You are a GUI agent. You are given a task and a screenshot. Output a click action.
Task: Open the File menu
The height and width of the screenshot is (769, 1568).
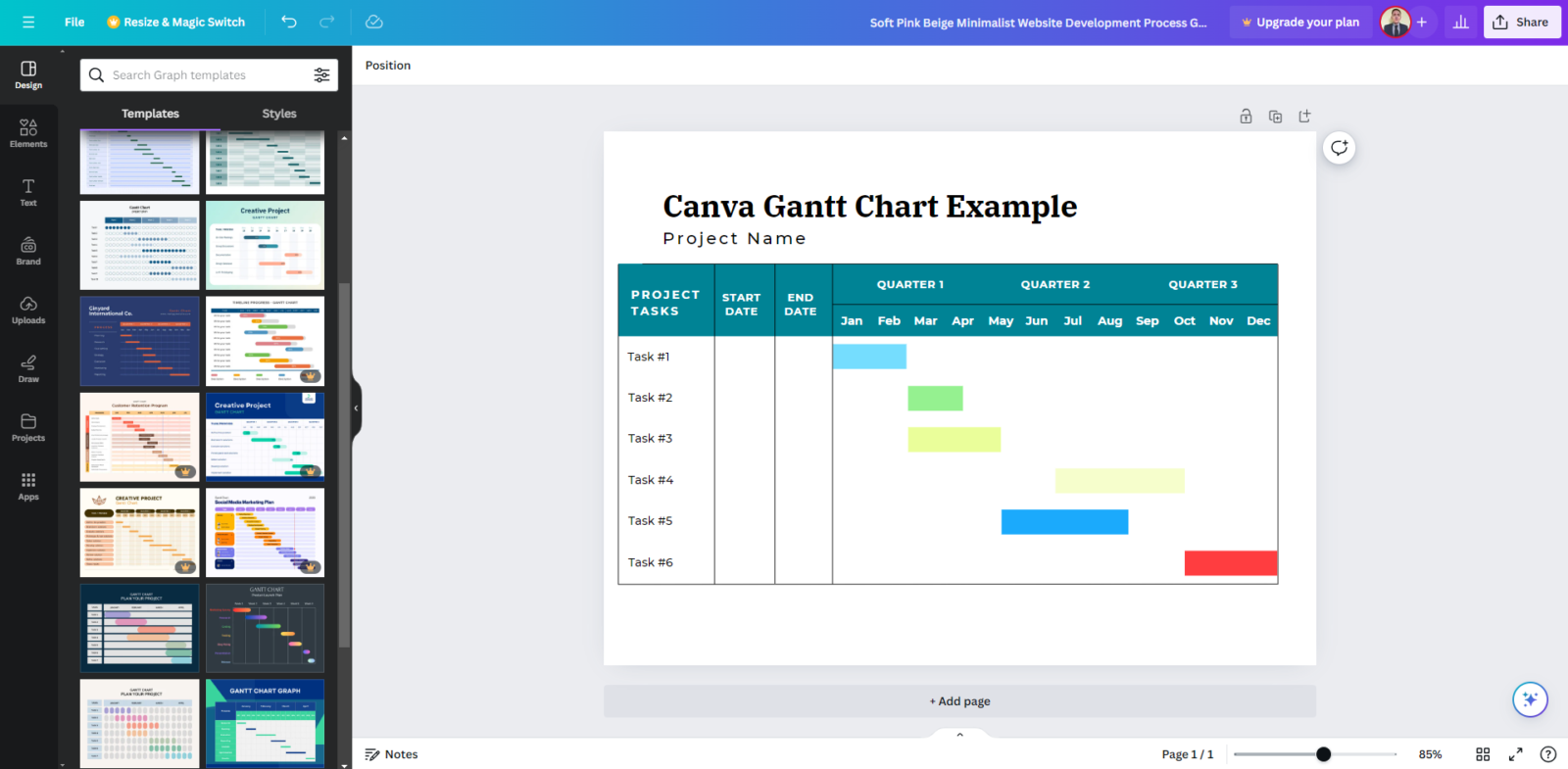coord(74,22)
